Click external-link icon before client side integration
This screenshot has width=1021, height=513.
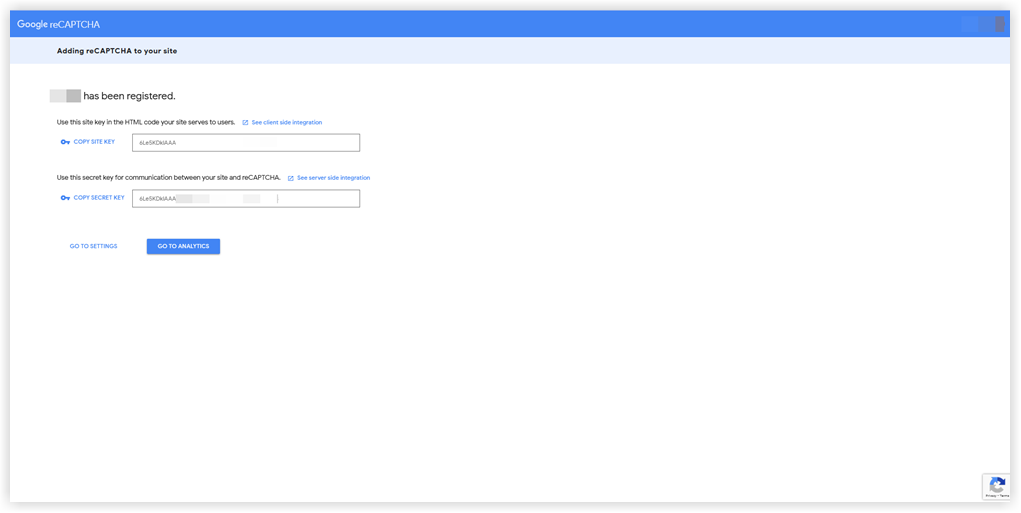pos(245,122)
